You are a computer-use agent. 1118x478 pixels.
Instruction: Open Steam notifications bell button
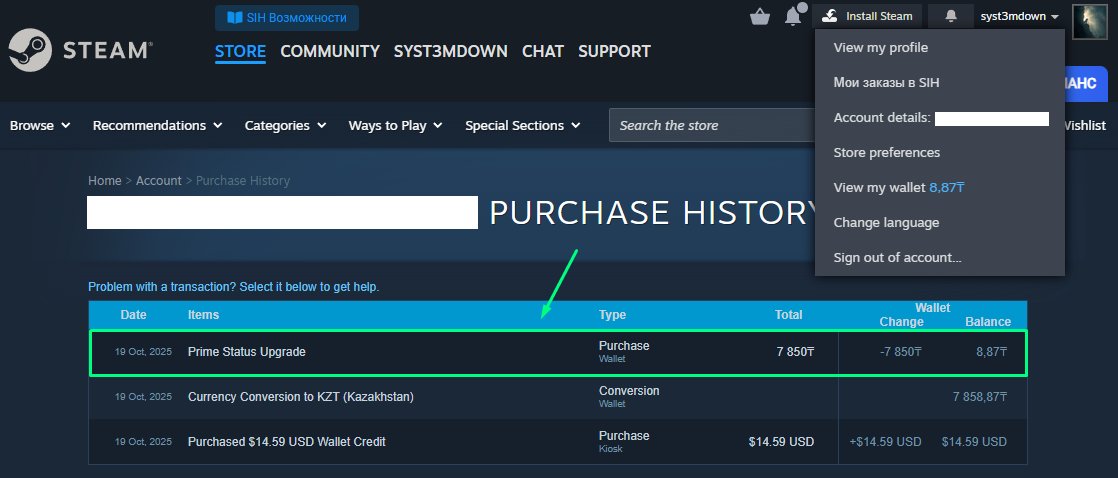point(950,16)
